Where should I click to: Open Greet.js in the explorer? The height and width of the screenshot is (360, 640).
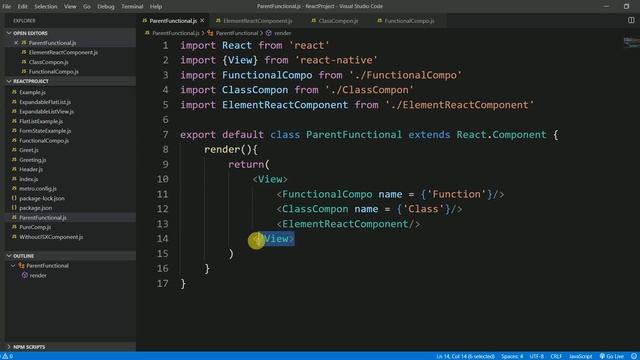[29, 150]
